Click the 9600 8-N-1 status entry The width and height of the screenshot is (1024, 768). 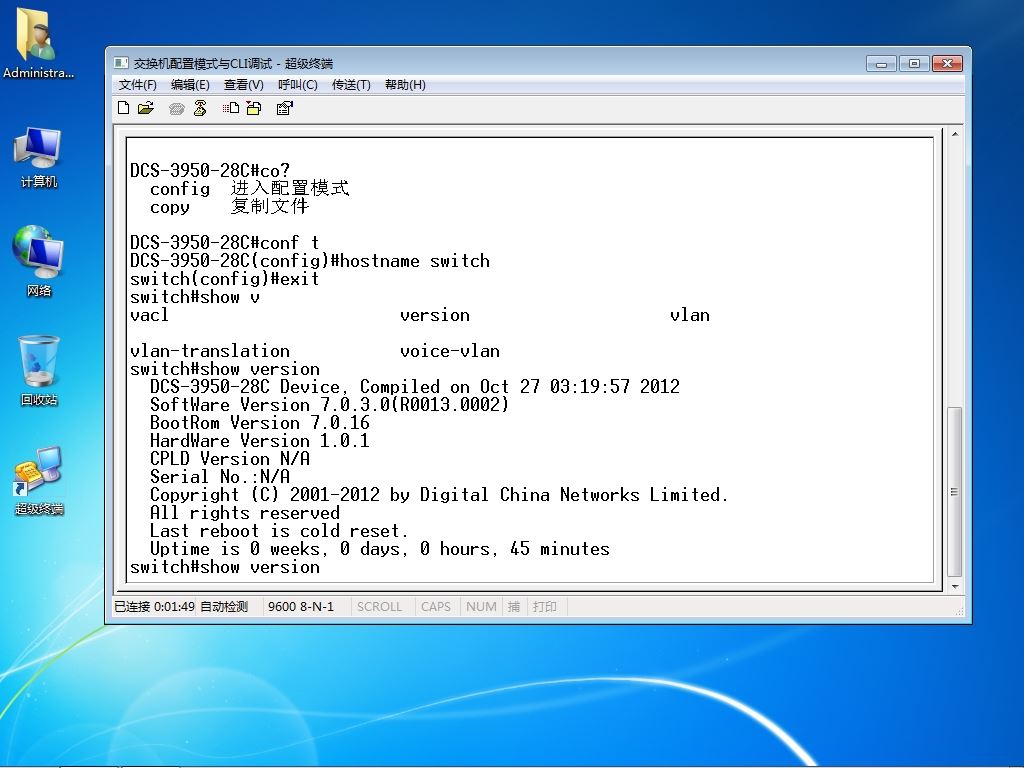tap(300, 607)
